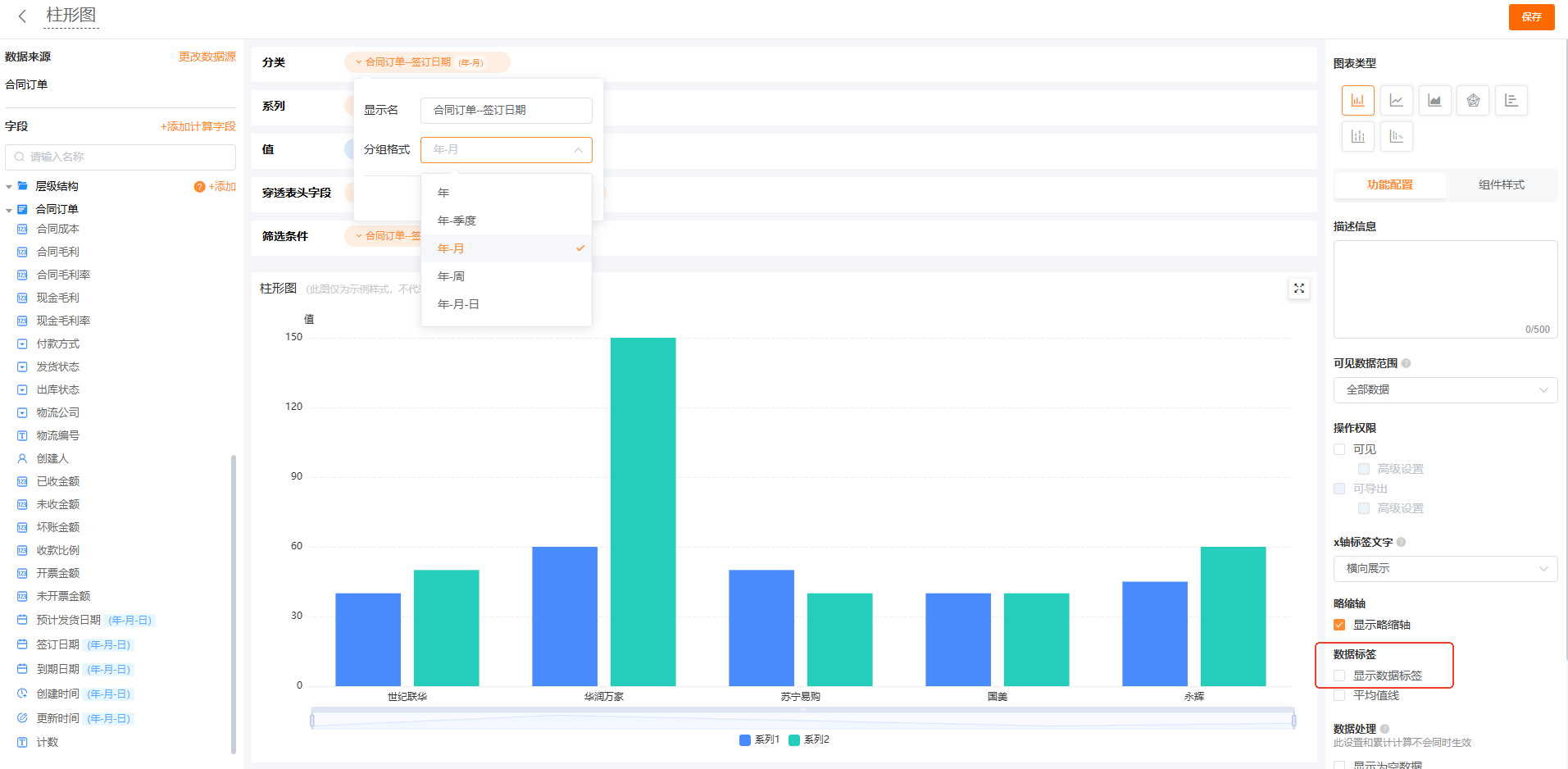Image resolution: width=1568 pixels, height=769 pixels.
Task: Click the right handle of the chart zoom slider
Action: [x=1293, y=721]
